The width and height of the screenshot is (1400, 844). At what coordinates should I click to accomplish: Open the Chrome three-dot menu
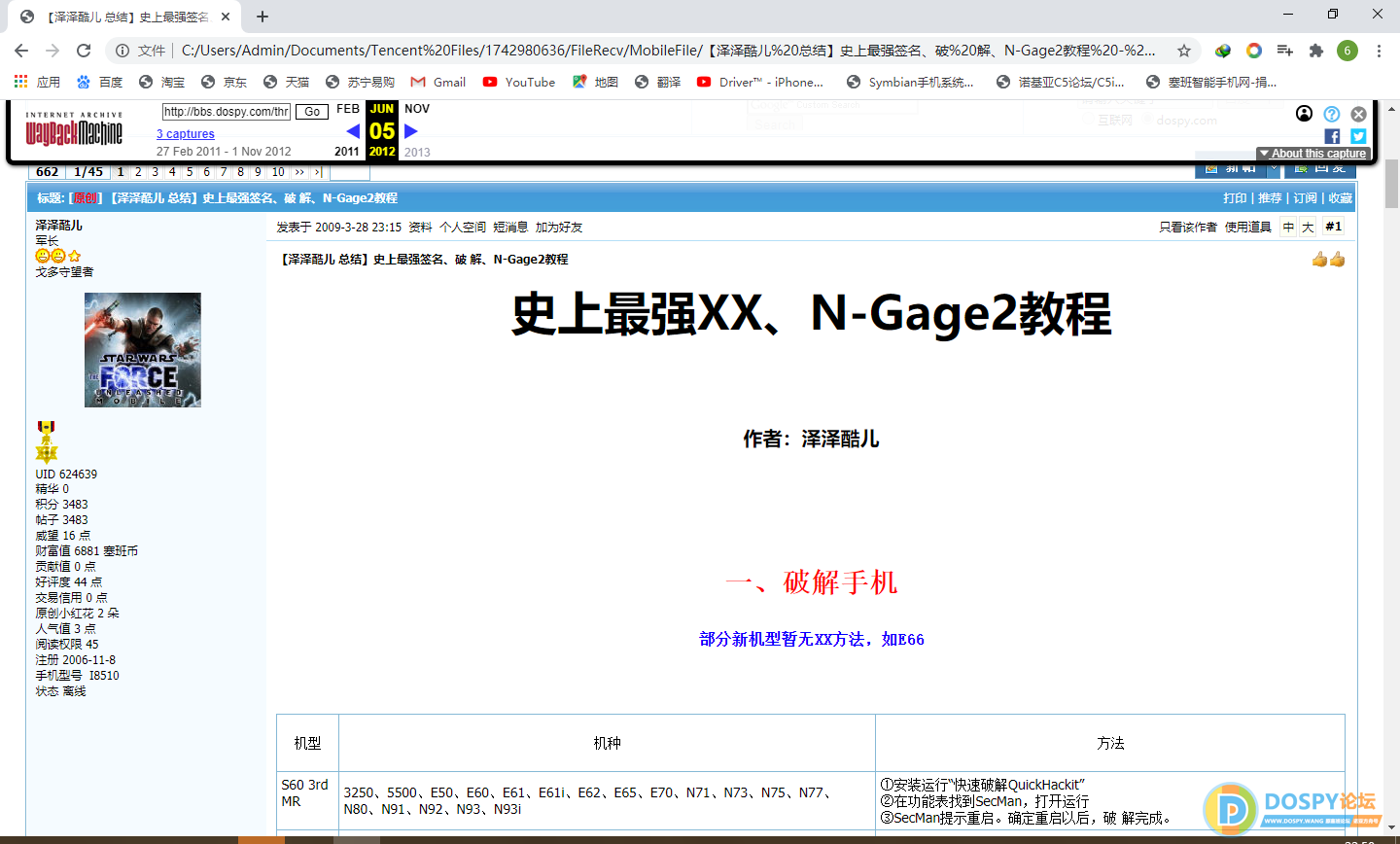pos(1379,51)
